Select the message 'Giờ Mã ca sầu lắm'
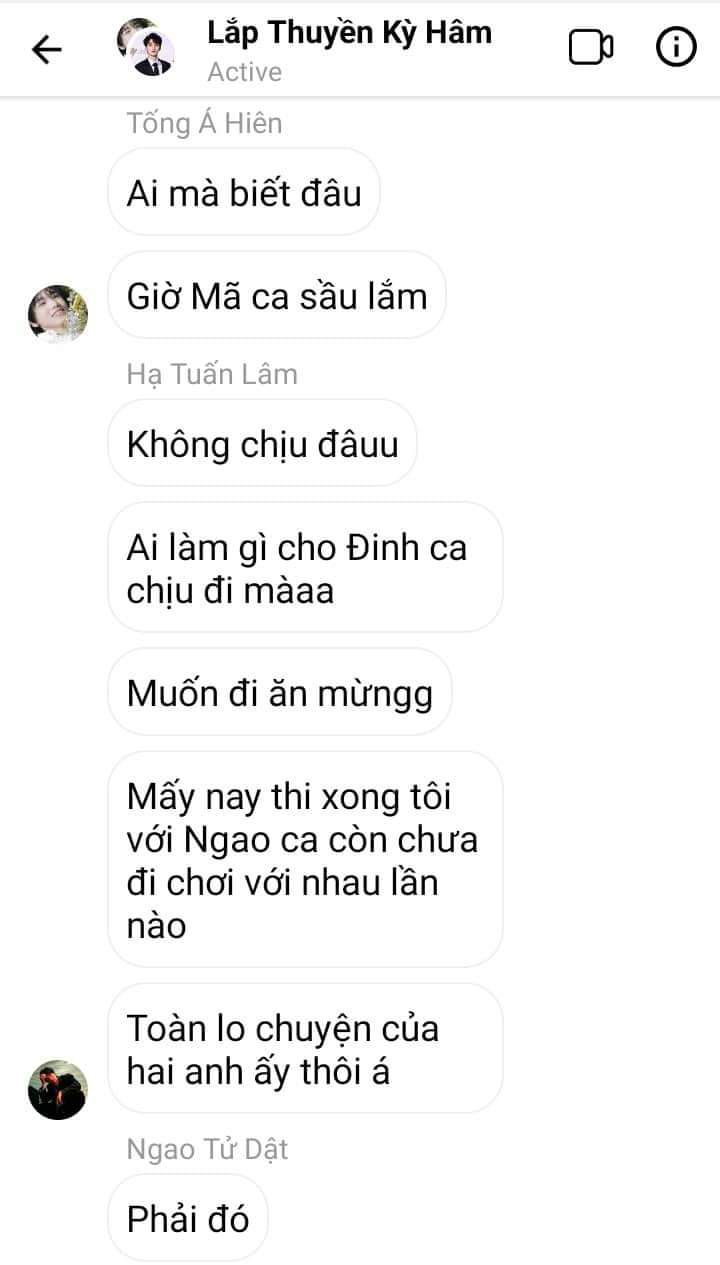This screenshot has width=720, height=1265. coord(277,295)
